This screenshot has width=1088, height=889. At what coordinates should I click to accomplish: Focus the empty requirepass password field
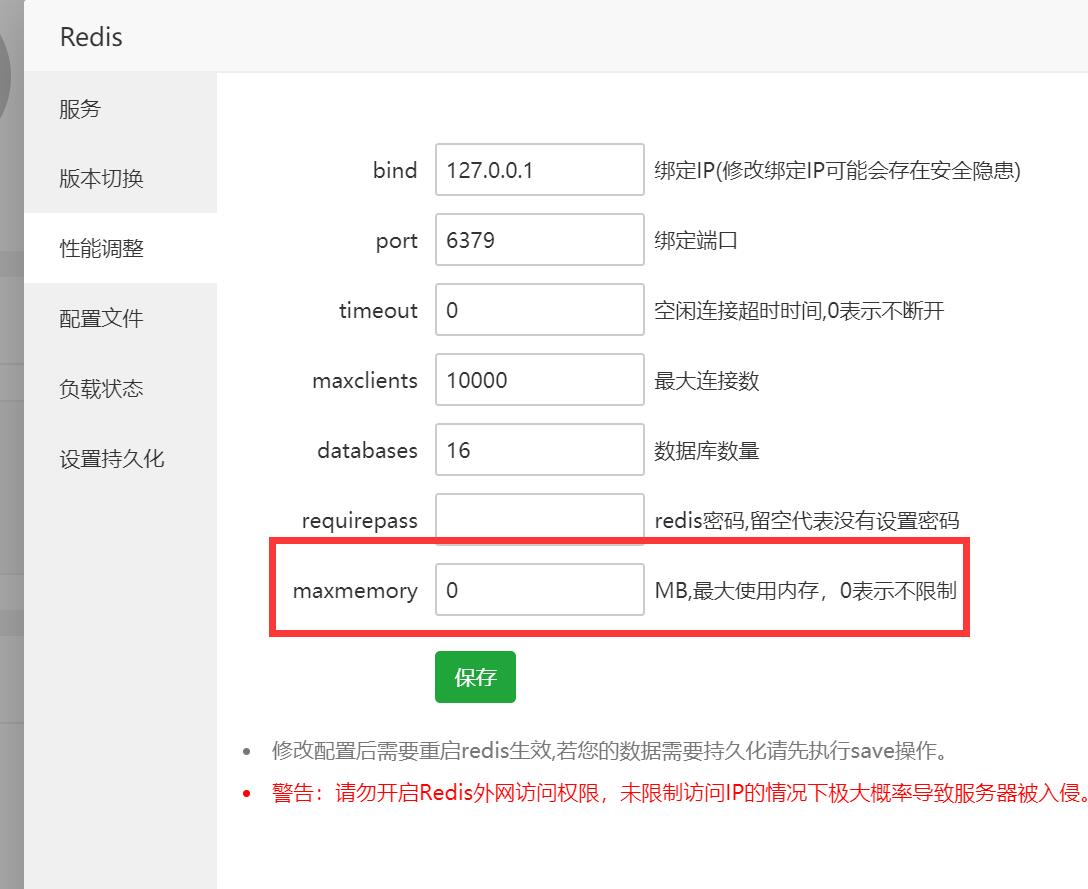point(540,519)
